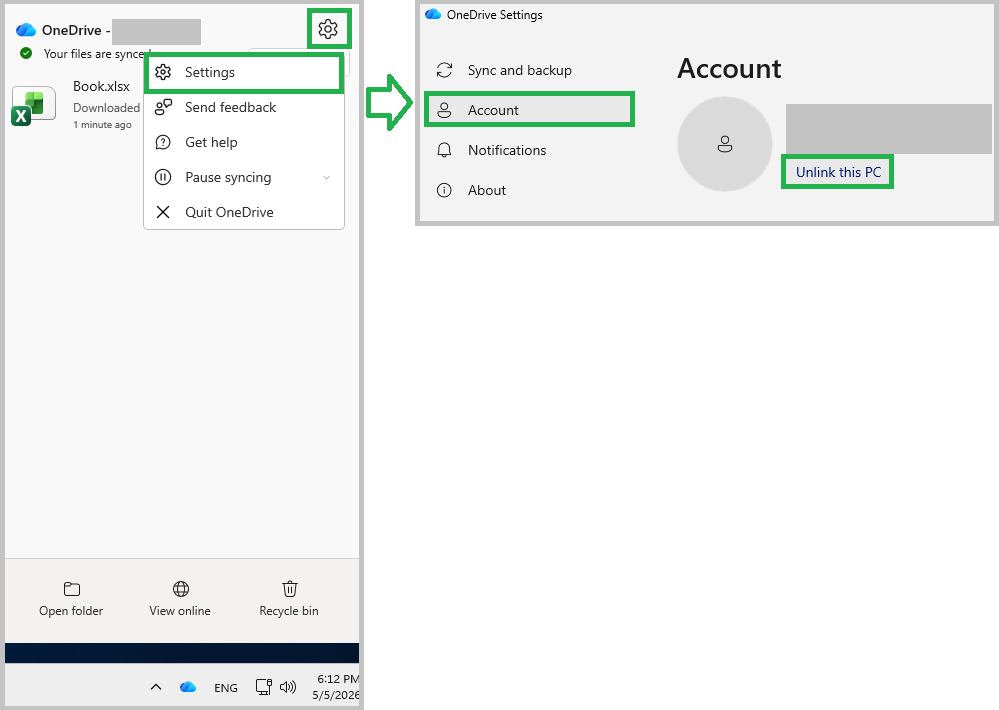Viewport: 999px width, 710px height.
Task: Click the OneDrive cloud icon in system tray
Action: (188, 687)
